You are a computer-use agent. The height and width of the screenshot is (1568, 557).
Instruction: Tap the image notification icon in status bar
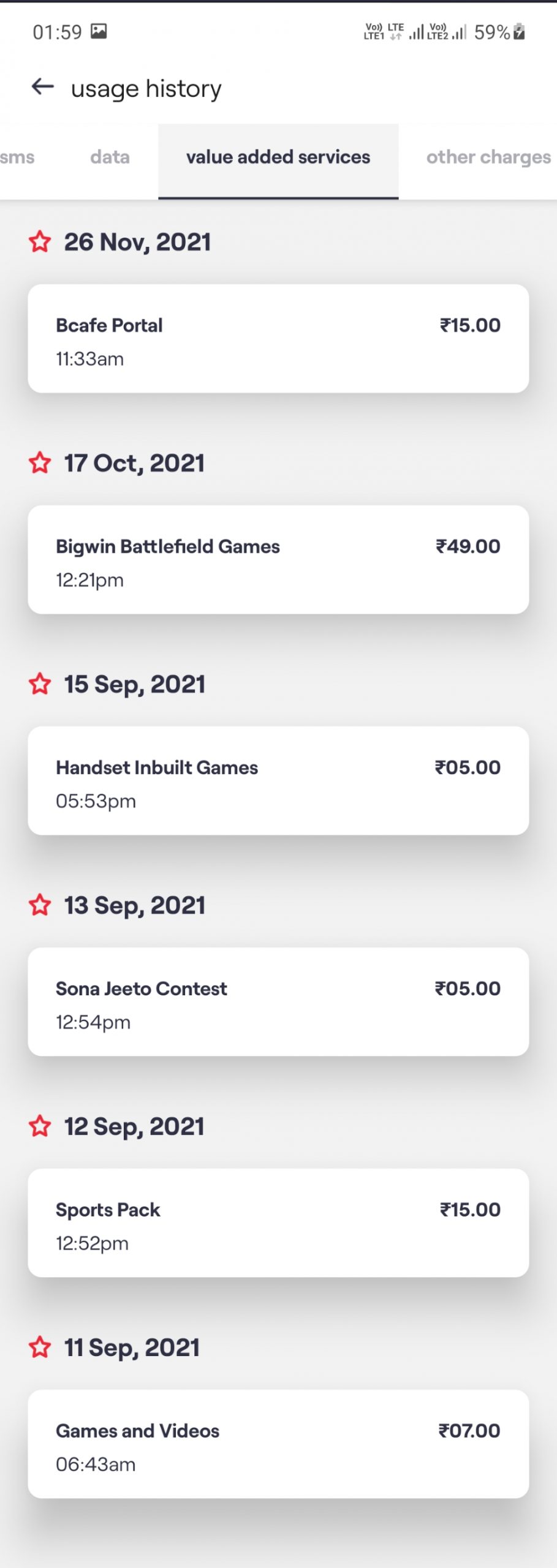pos(99,31)
